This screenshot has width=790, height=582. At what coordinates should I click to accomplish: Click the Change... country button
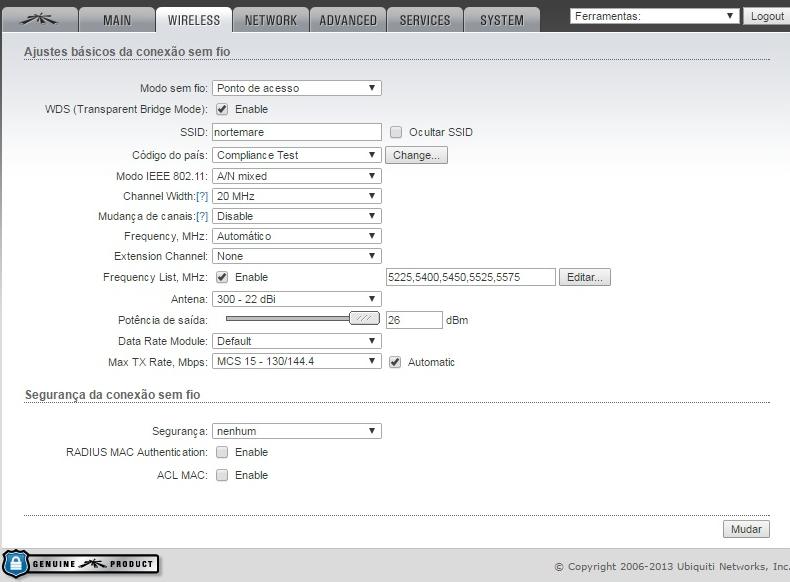pyautogui.click(x=416, y=155)
